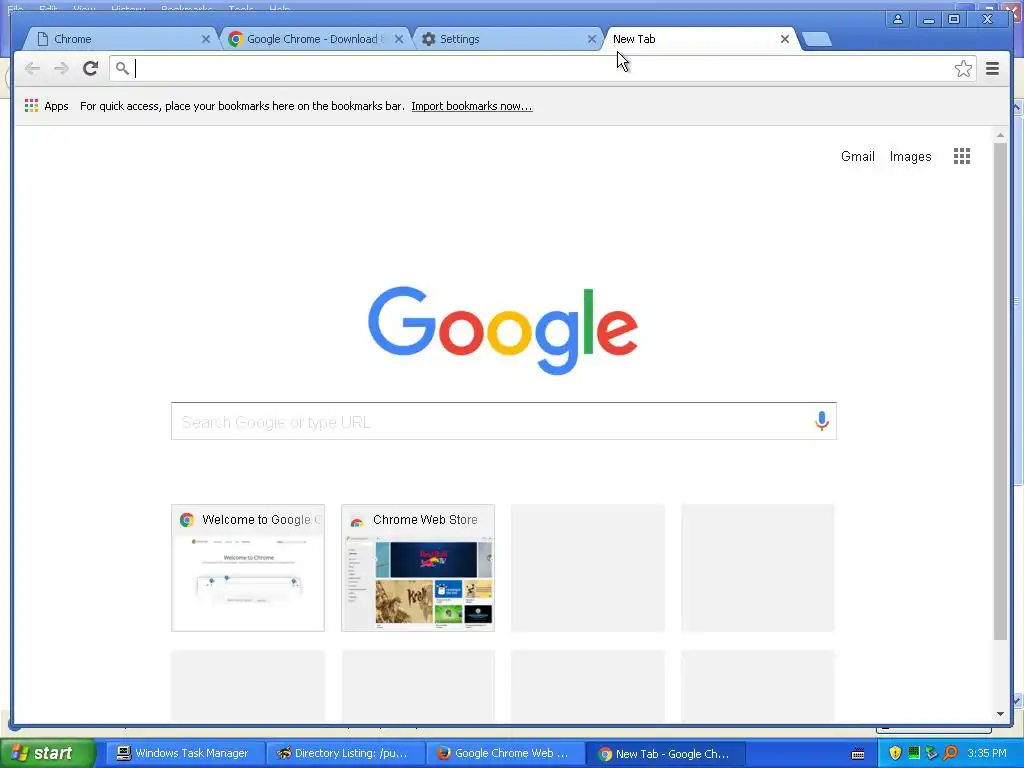Open the Chrome hamburger menu
The image size is (1024, 768).
tap(992, 69)
